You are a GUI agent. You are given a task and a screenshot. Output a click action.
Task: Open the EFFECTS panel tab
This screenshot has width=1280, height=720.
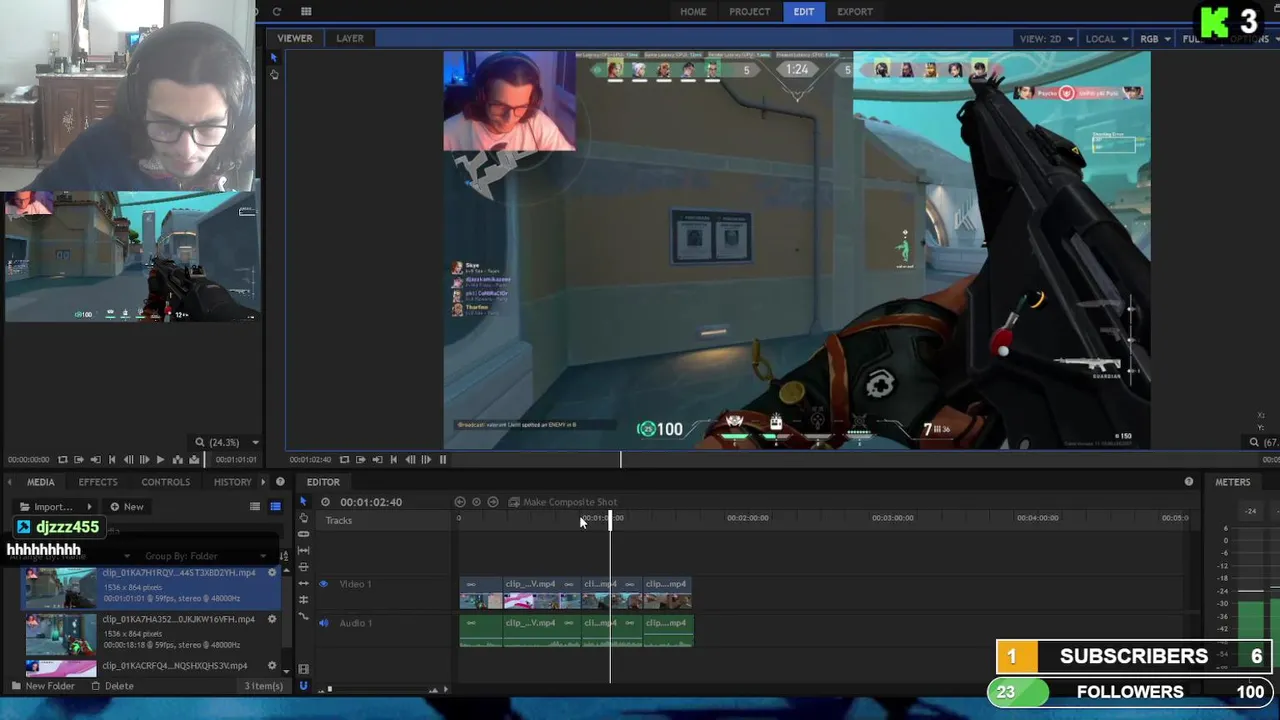[x=98, y=482]
